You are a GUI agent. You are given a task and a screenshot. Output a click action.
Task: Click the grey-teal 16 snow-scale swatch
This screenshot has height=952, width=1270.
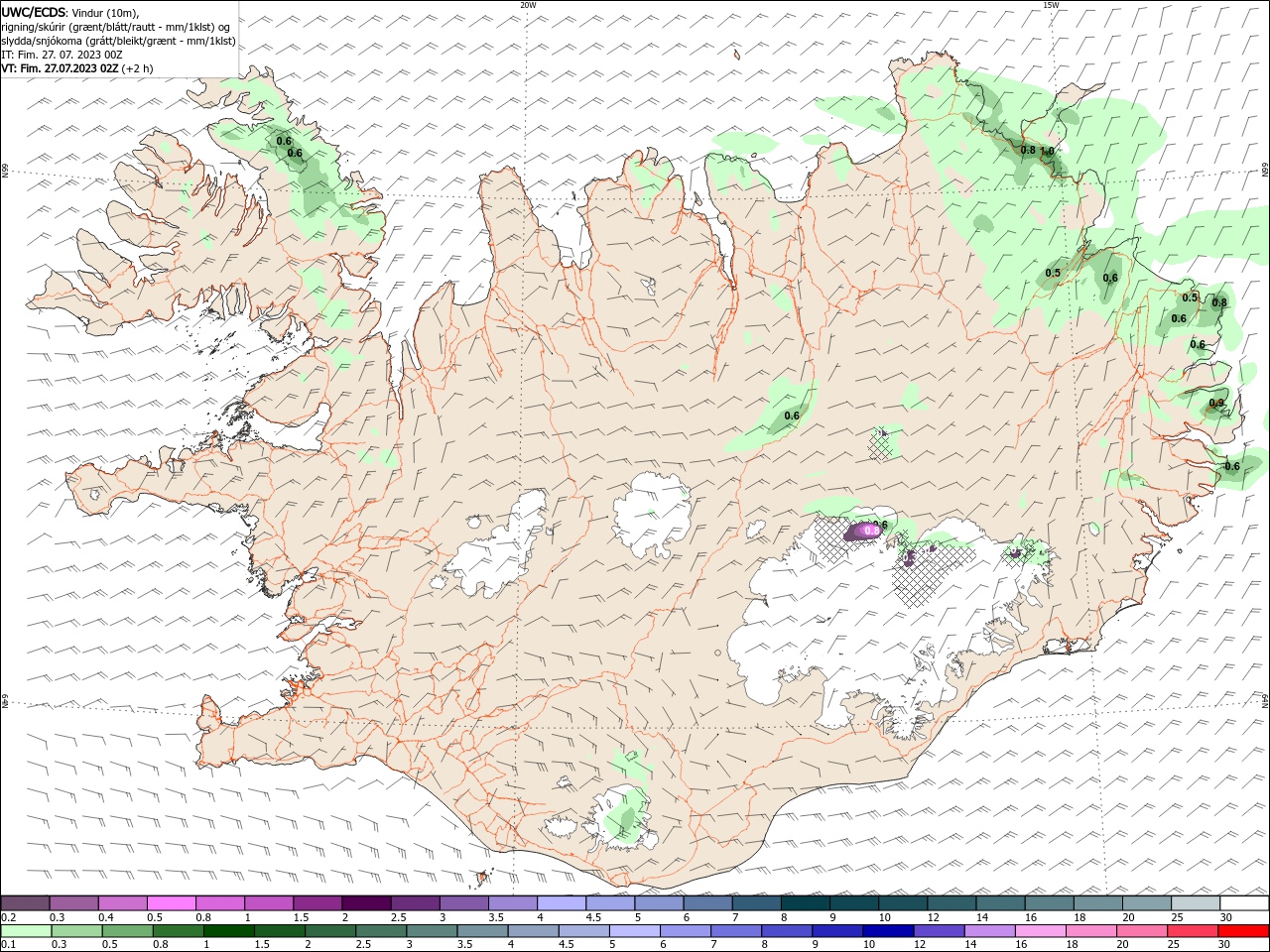[1050, 902]
